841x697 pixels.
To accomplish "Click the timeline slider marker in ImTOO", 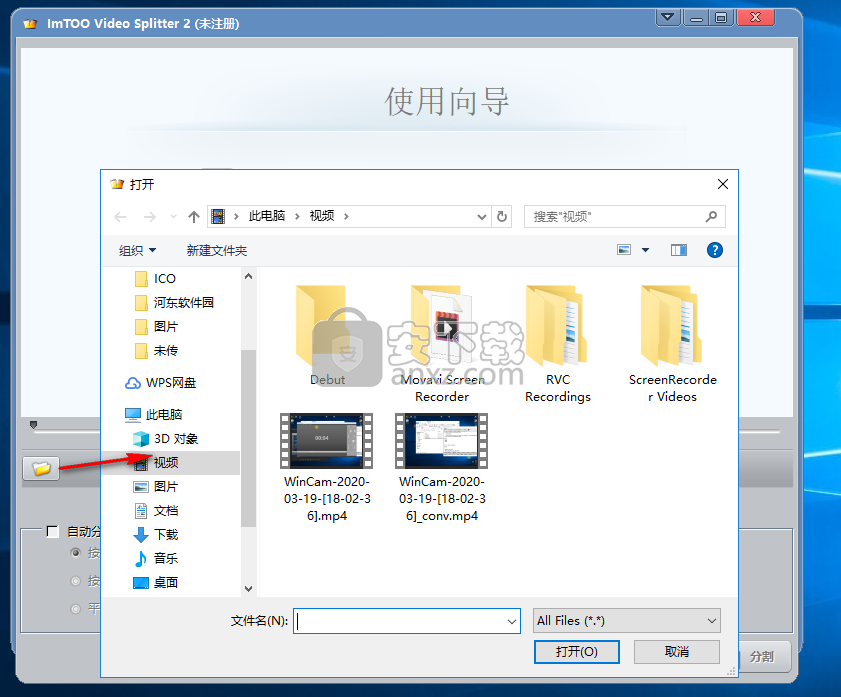I will pyautogui.click(x=33, y=425).
